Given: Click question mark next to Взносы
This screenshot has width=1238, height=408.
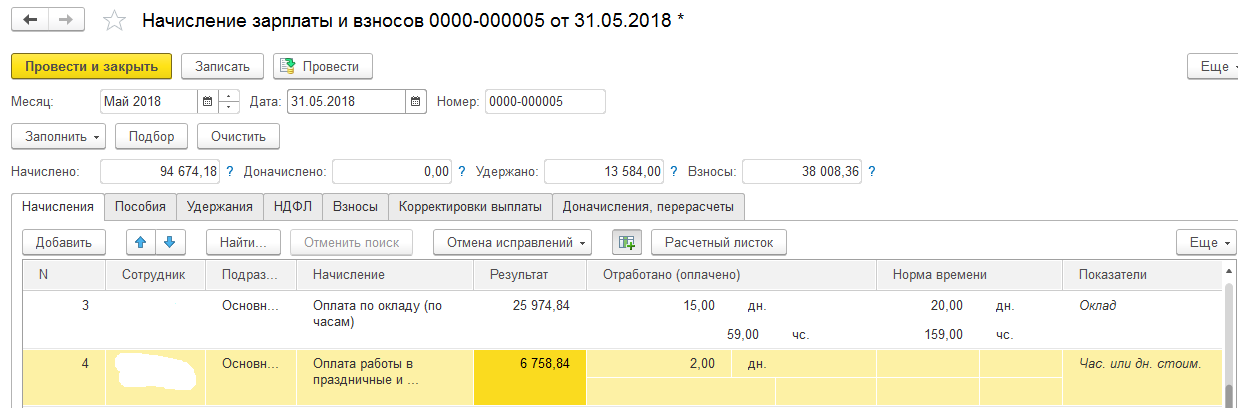Looking at the screenshot, I should coord(872,172).
